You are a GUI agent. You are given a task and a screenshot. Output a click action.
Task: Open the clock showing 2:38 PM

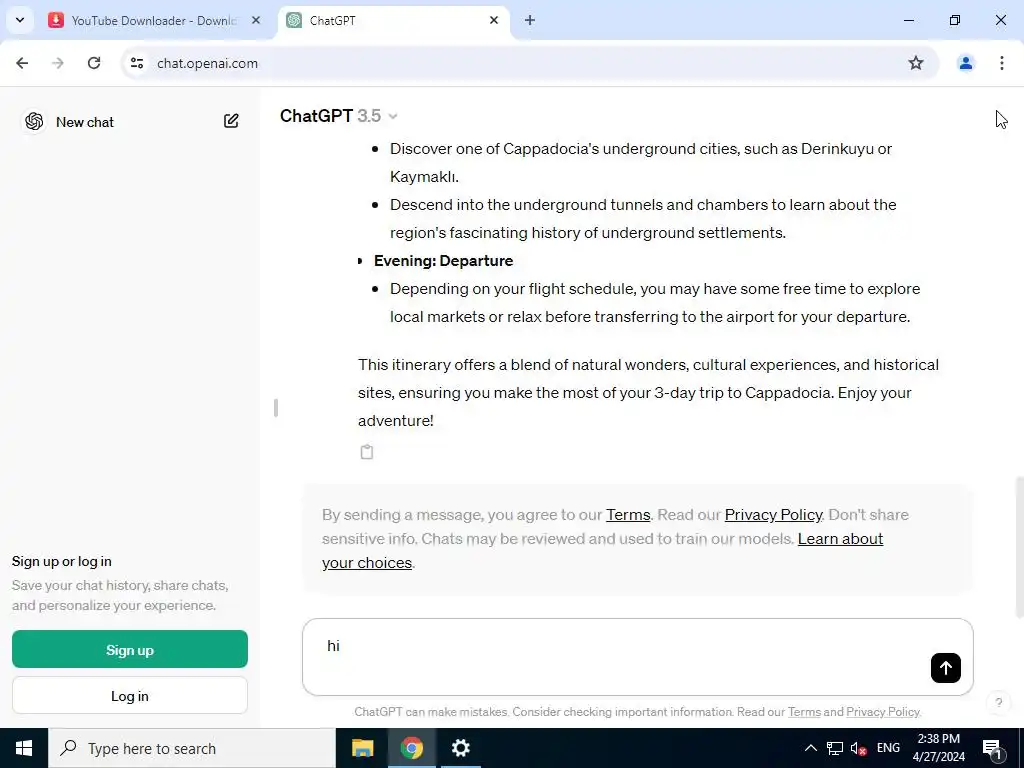tap(938, 748)
